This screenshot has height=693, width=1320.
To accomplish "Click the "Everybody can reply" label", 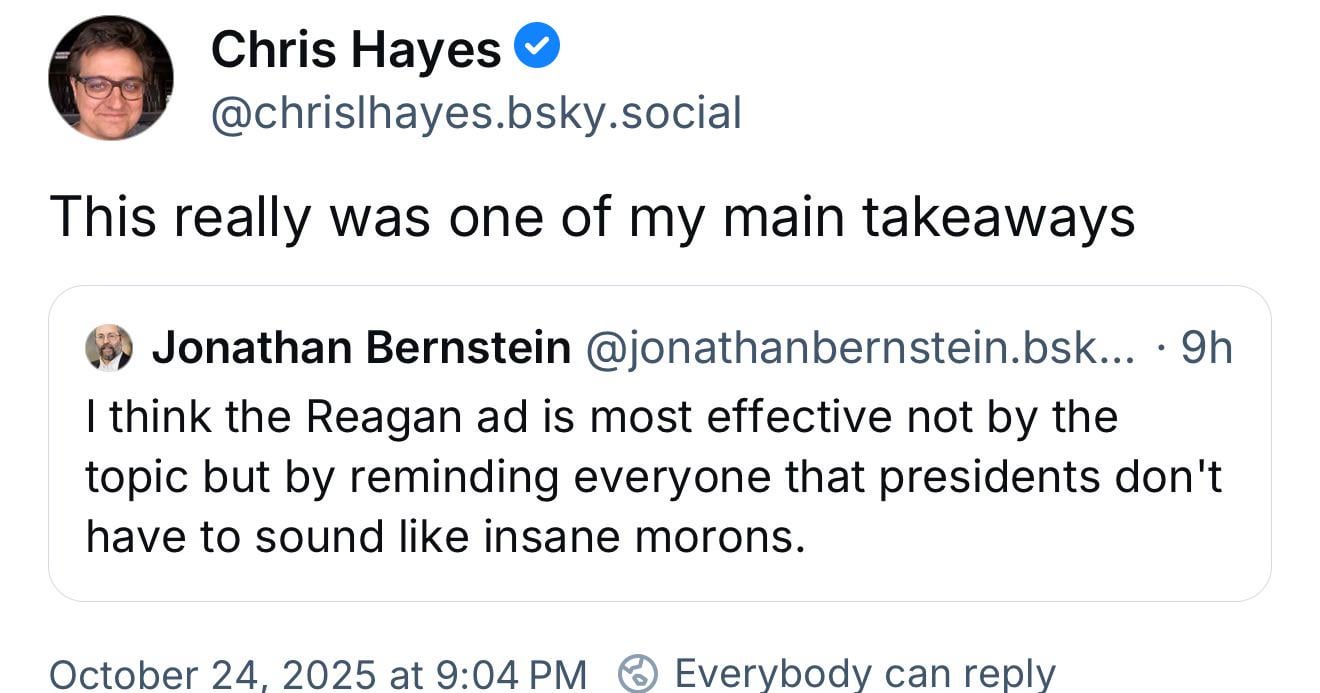I will (x=864, y=674).
